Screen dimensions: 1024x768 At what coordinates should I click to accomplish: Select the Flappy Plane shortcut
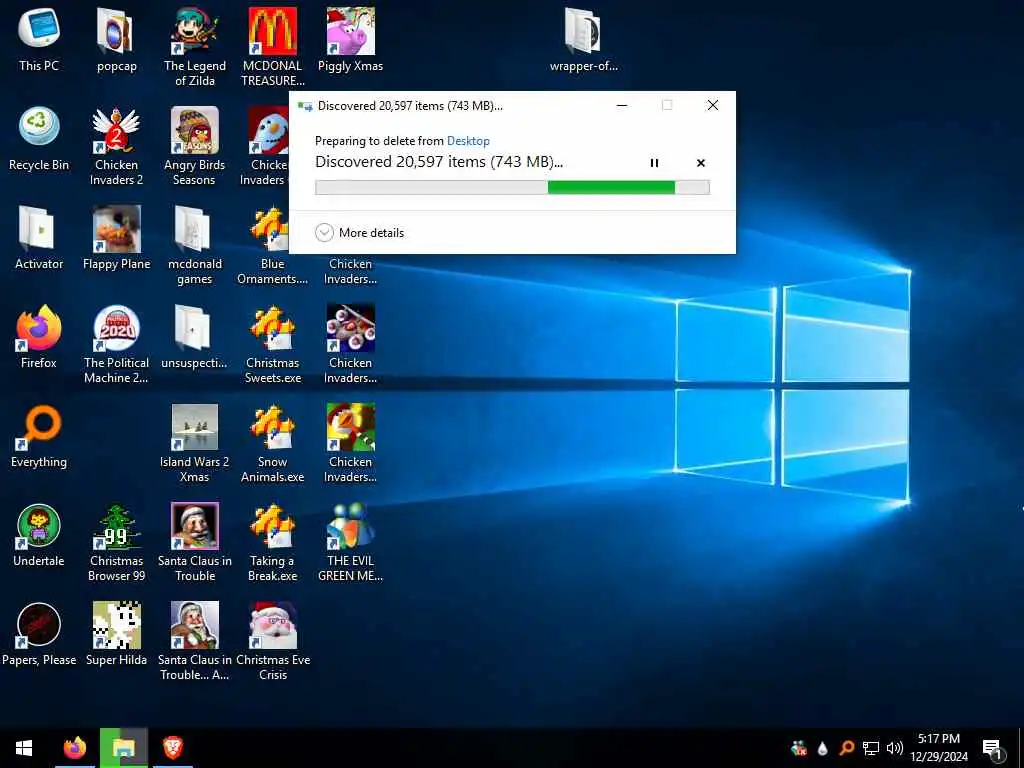116,238
